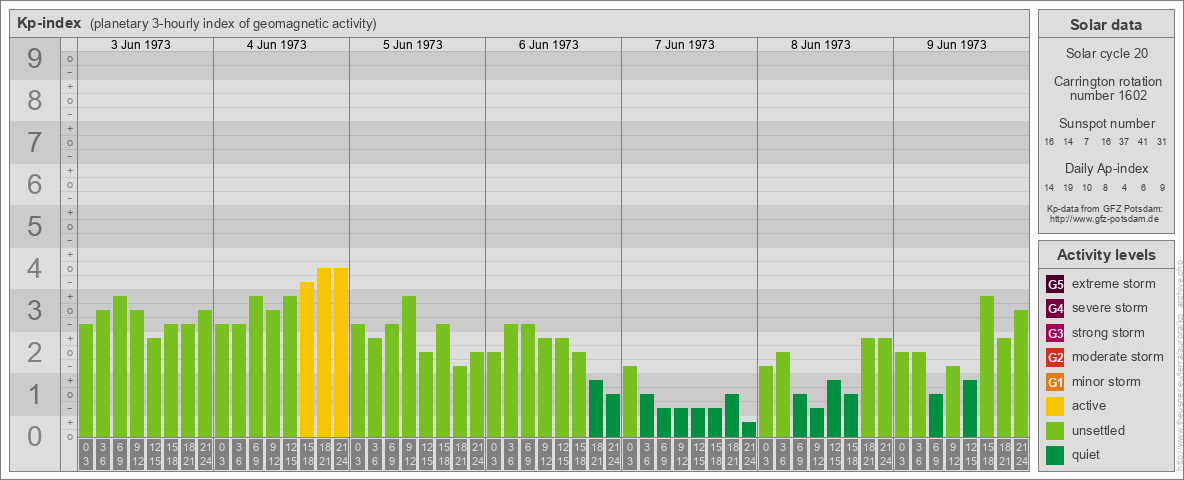Click the Daily Ap-index value 19

click(1068, 187)
